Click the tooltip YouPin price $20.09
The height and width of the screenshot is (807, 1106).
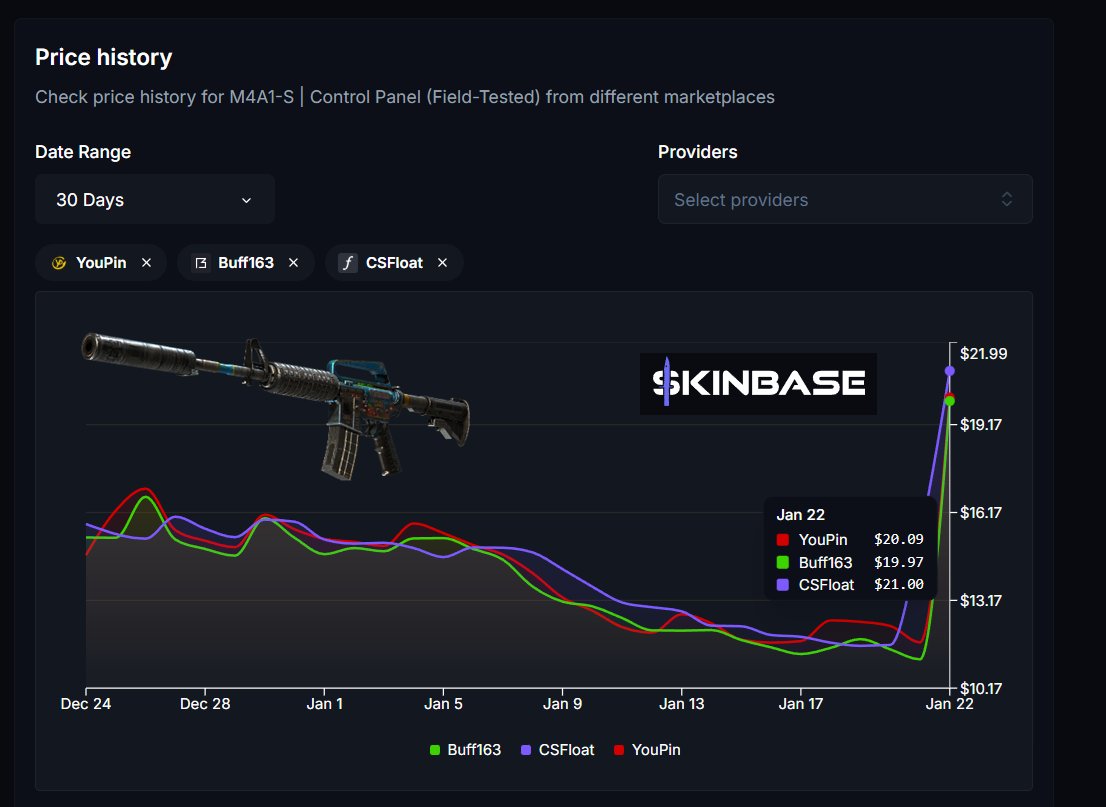899,540
